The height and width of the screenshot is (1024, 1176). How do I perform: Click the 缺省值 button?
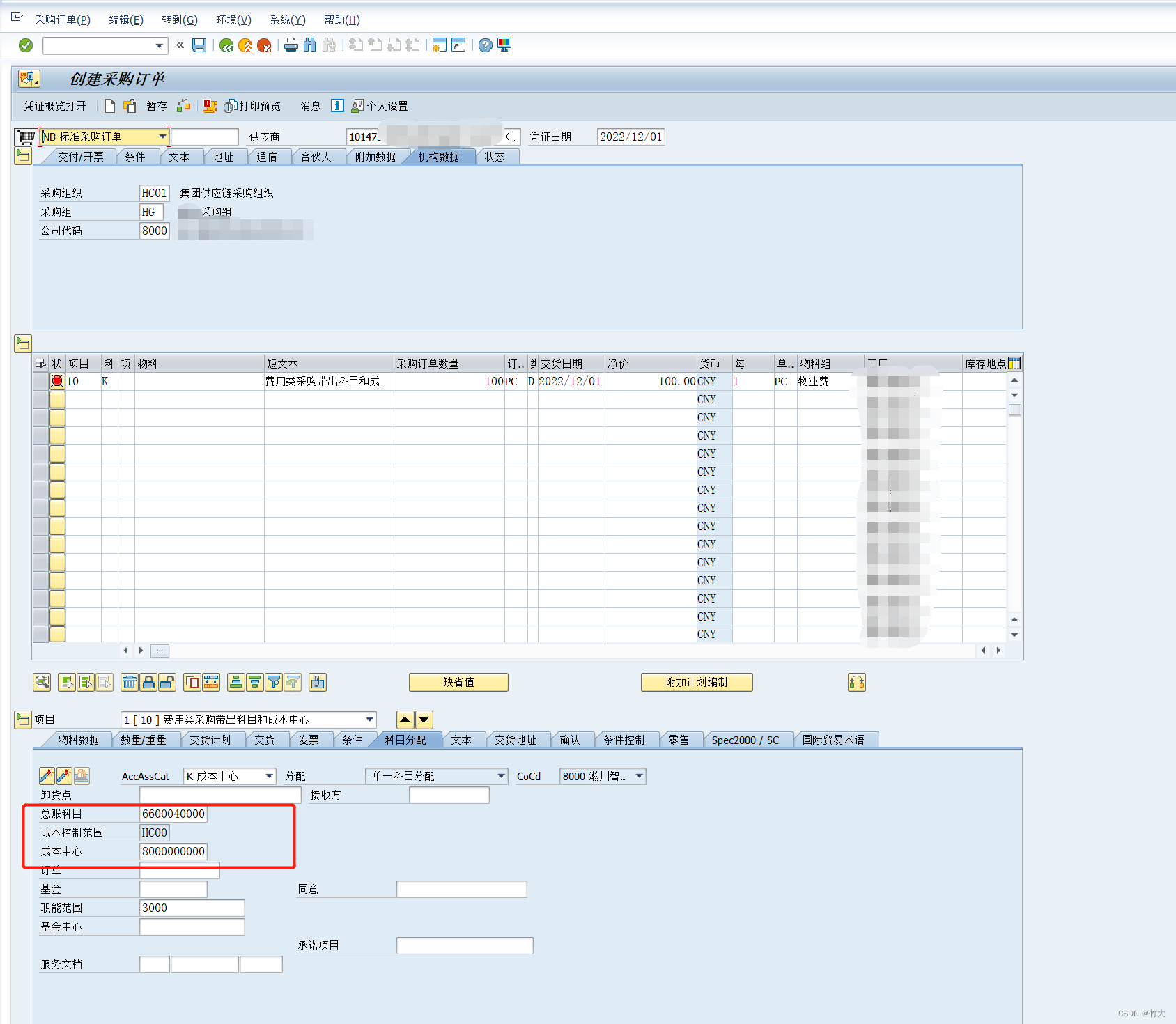pos(458,682)
